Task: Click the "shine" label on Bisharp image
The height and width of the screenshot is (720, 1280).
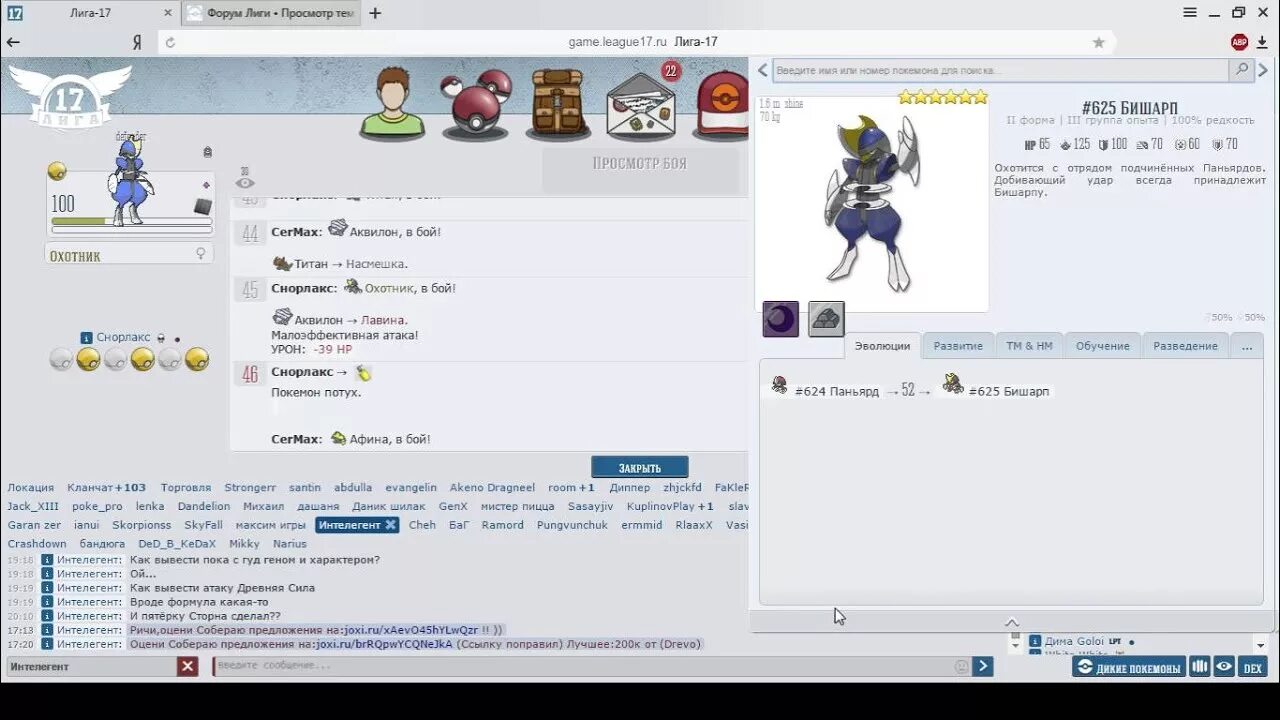Action: coord(794,104)
